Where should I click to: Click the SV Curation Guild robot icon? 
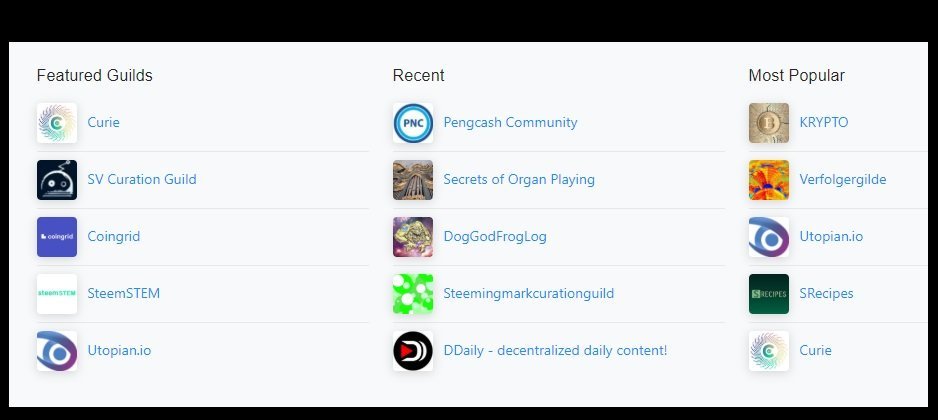click(57, 179)
